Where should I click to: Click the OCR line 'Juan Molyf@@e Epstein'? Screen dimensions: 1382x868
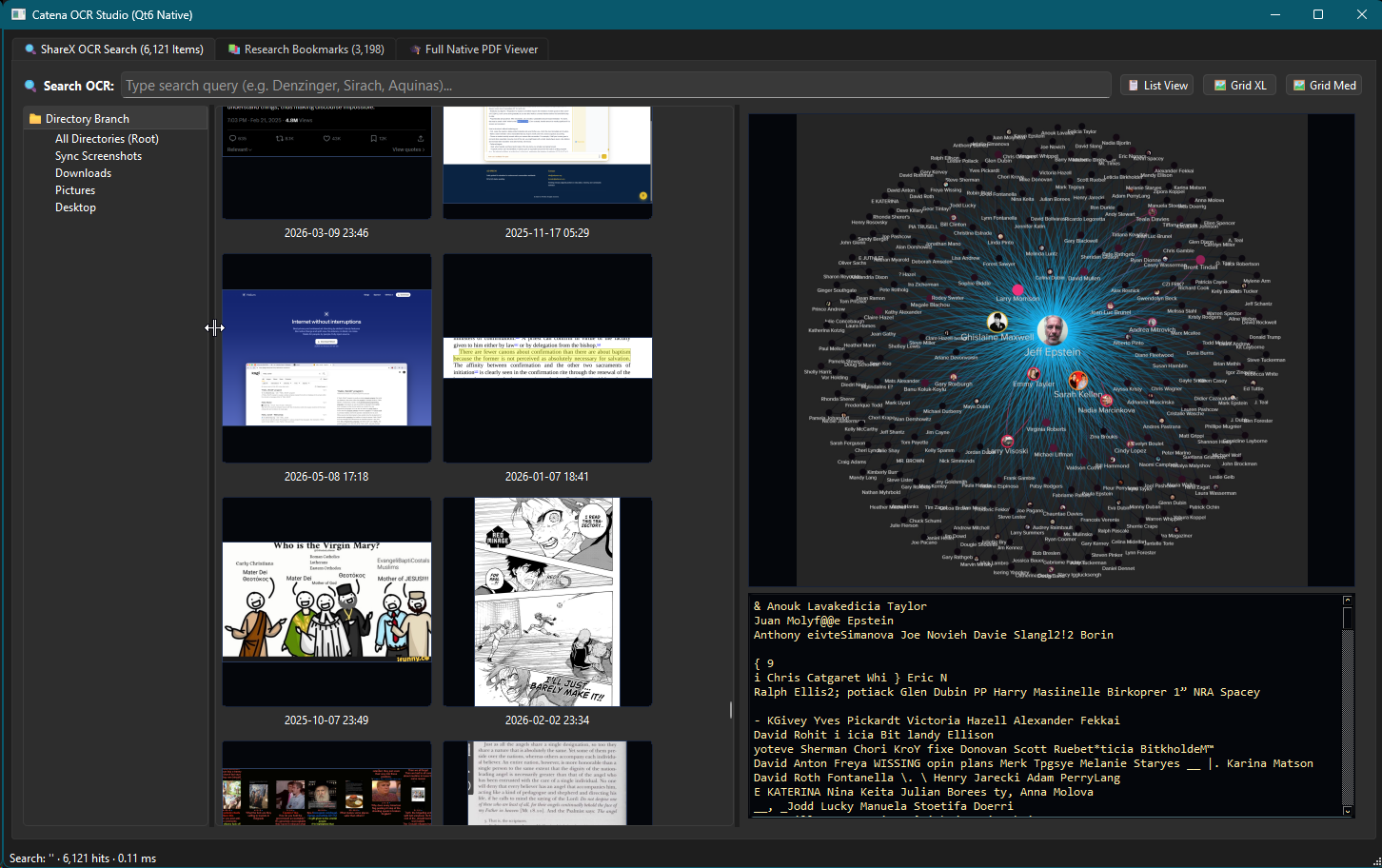pos(823,621)
